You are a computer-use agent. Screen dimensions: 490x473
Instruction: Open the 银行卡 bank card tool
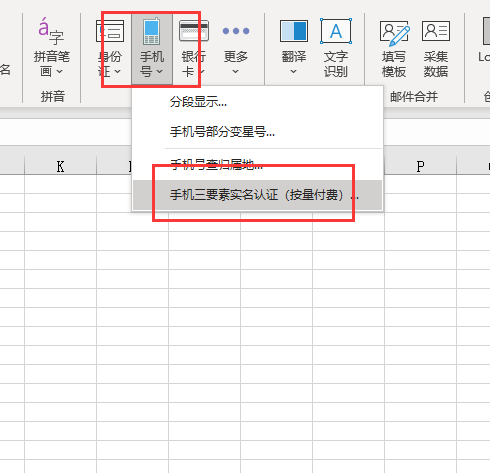[x=194, y=48]
